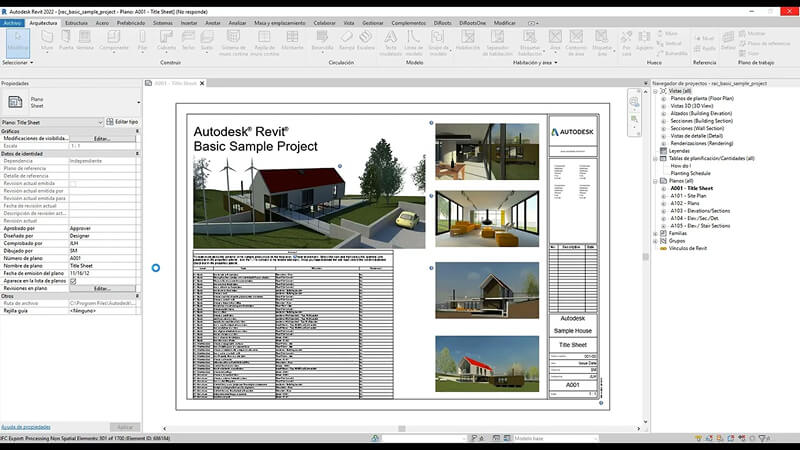This screenshot has width=800, height=450.
Task: Expand the Familias tree node
Action: pyautogui.click(x=656, y=233)
